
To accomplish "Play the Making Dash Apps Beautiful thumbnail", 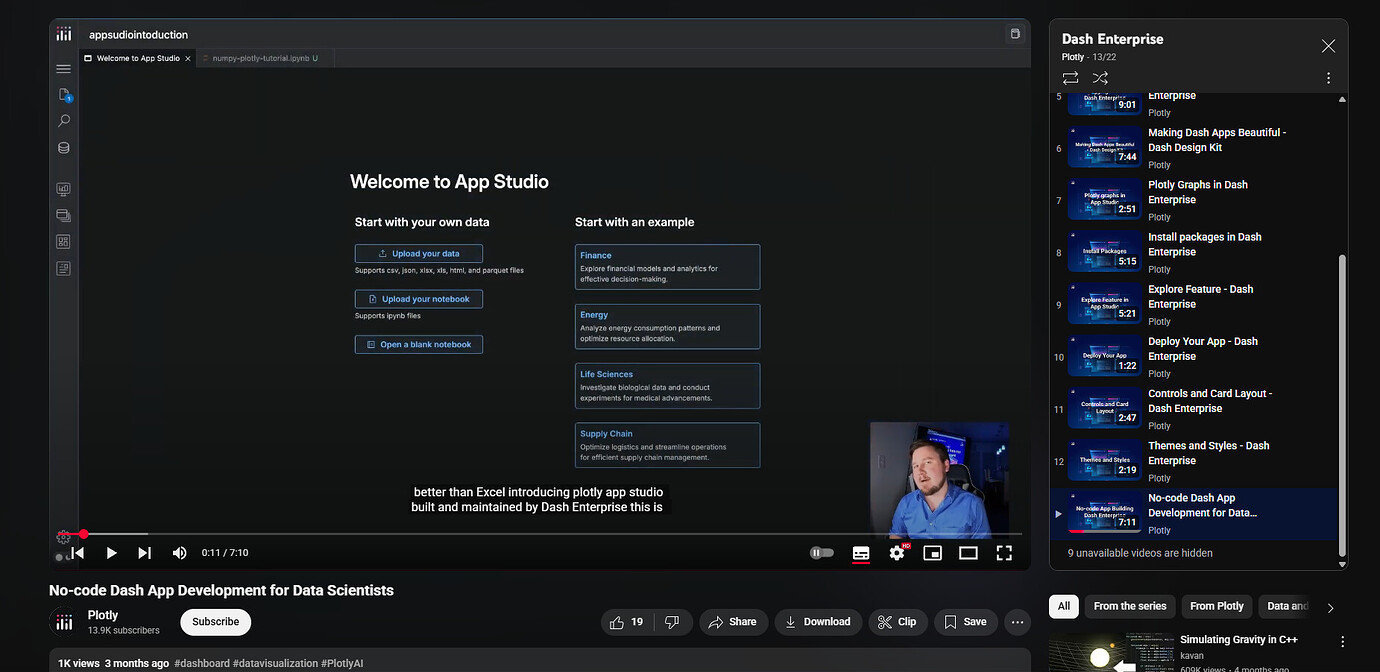I will click(1104, 147).
